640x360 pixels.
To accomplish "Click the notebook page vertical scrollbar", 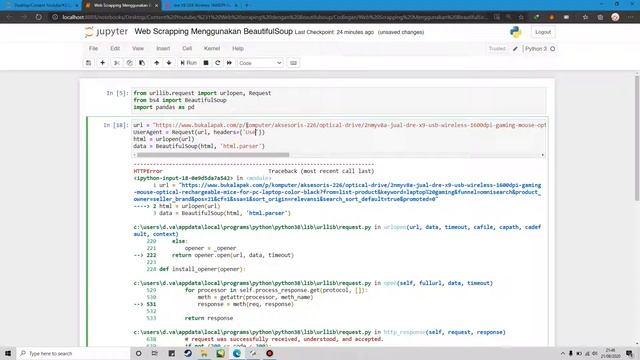I will click(637, 138).
